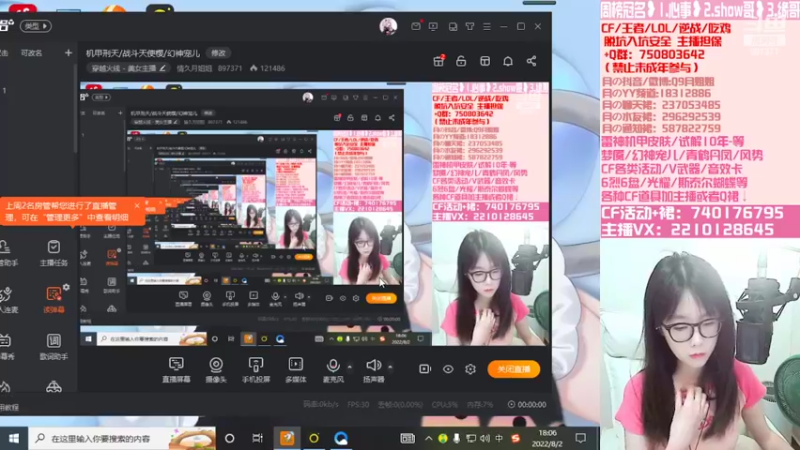The height and width of the screenshot is (450, 800).
Task: Open the 类型 type dropdown
Action: [x=35, y=26]
